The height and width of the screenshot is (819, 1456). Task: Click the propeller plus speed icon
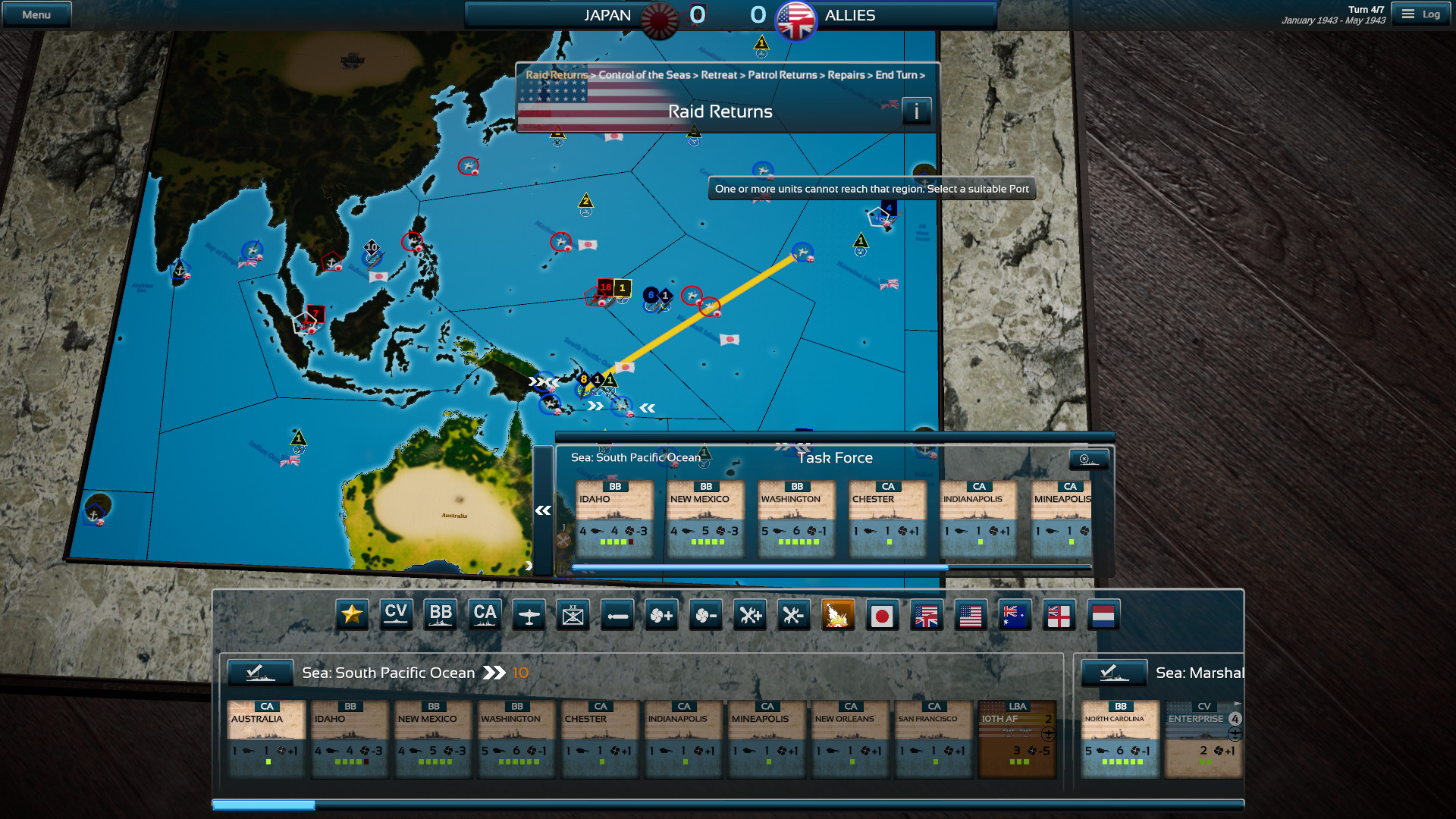(x=661, y=615)
